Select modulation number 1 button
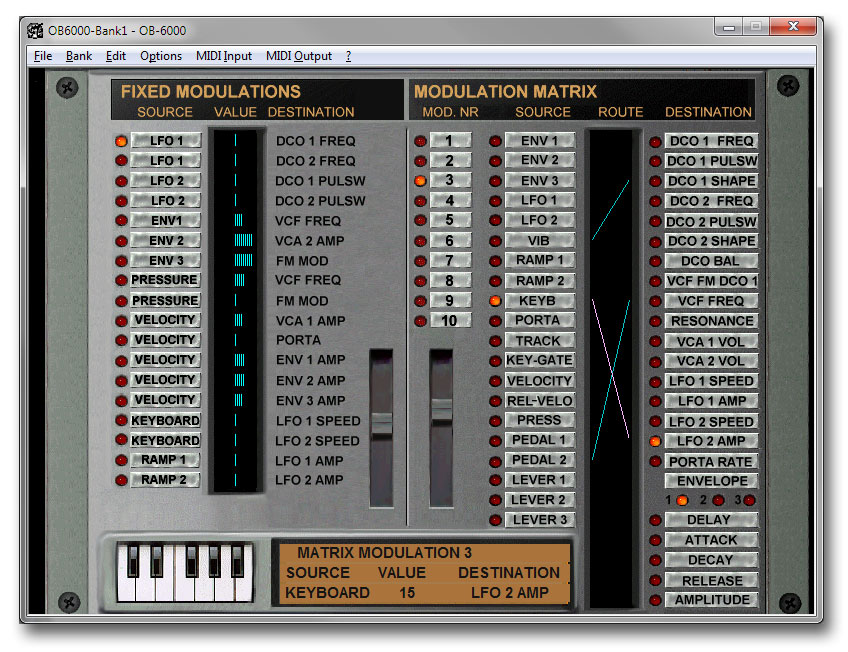The width and height of the screenshot is (848, 652). [450, 141]
